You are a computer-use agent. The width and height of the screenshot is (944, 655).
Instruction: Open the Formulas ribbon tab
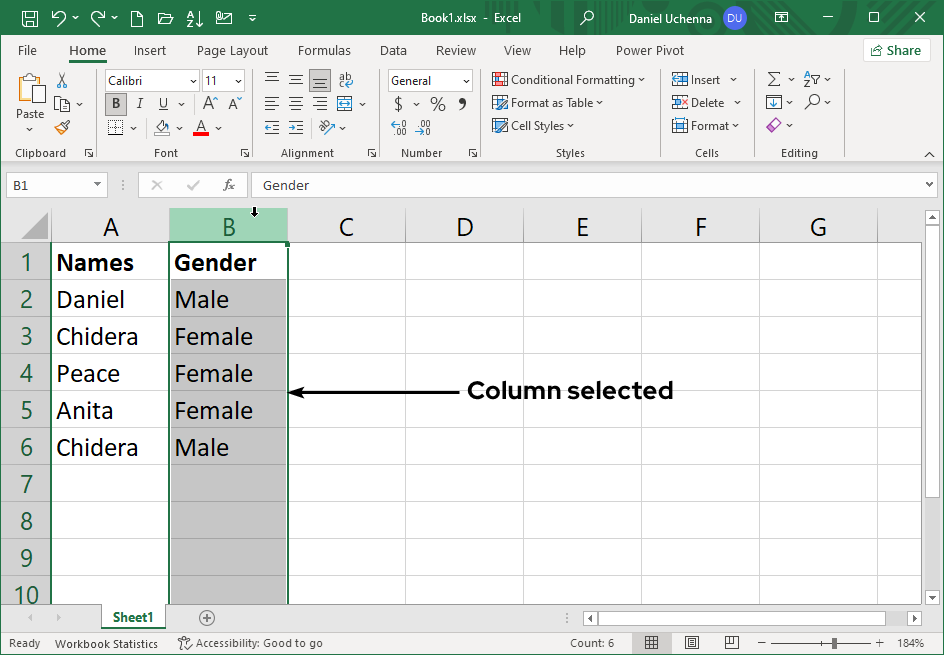tap(324, 50)
